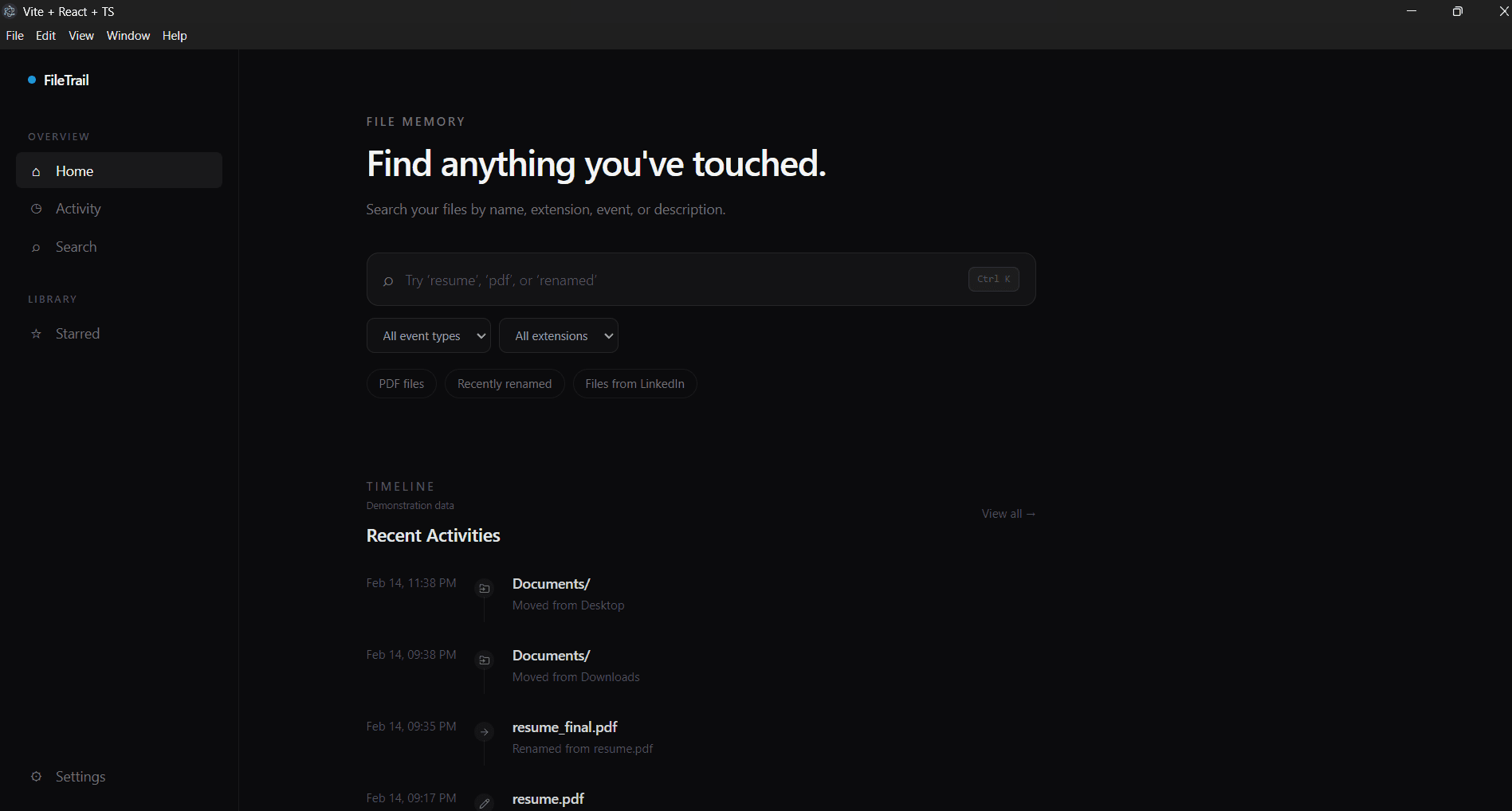Viewport: 1512px width, 811px height.
Task: Click the move icon beside 11:38 PM Documents entry
Action: pyautogui.click(x=485, y=589)
